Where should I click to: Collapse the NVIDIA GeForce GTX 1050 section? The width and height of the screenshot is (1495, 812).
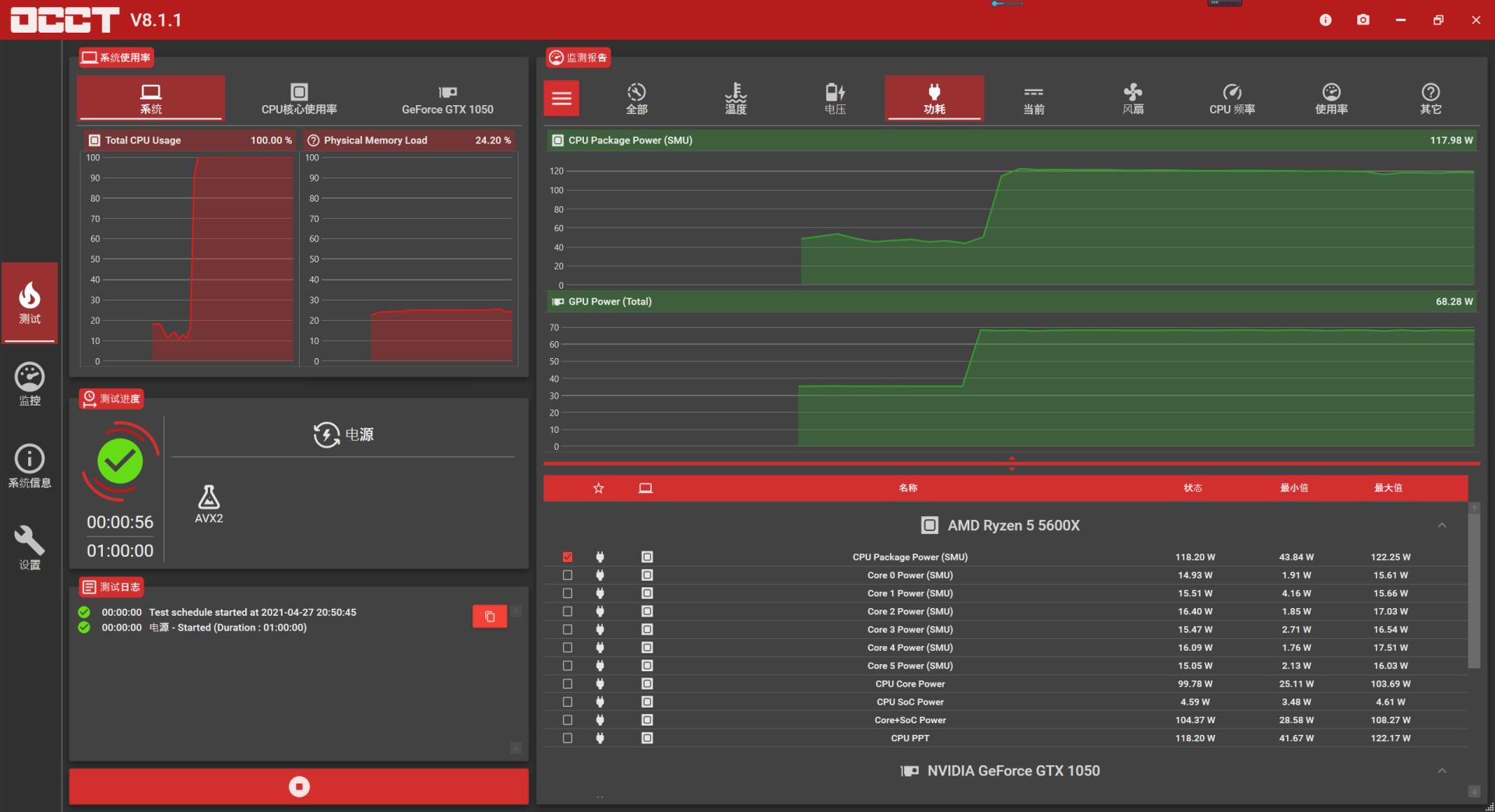point(1441,771)
